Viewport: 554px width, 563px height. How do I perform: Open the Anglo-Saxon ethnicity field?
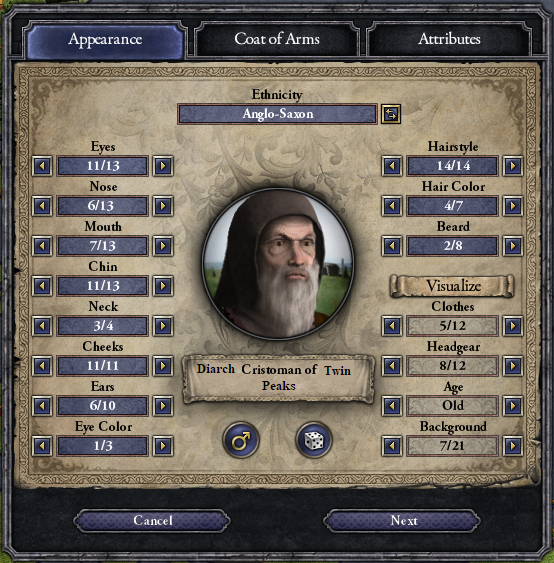pyautogui.click(x=278, y=114)
